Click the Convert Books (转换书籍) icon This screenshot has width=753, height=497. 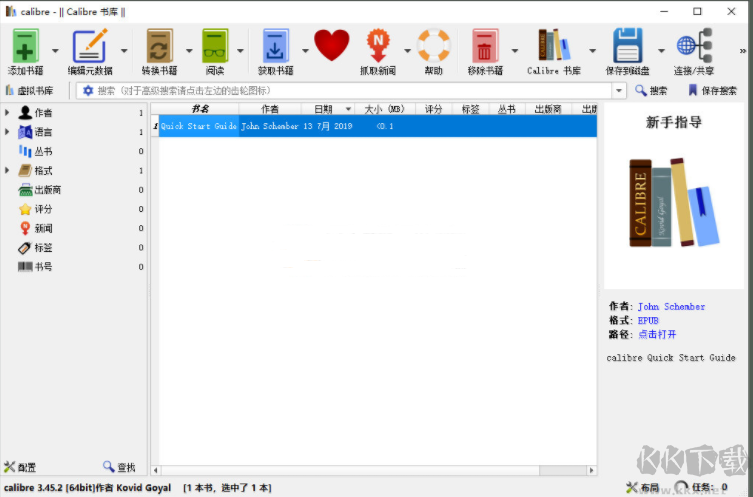(x=158, y=47)
